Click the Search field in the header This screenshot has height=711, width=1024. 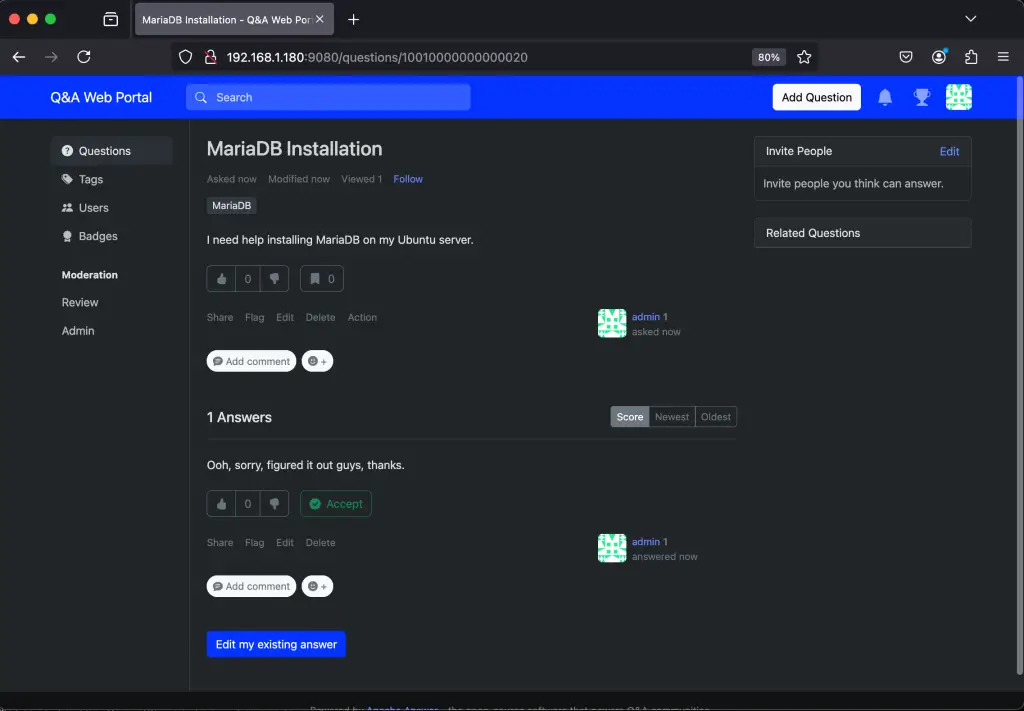pyautogui.click(x=328, y=97)
